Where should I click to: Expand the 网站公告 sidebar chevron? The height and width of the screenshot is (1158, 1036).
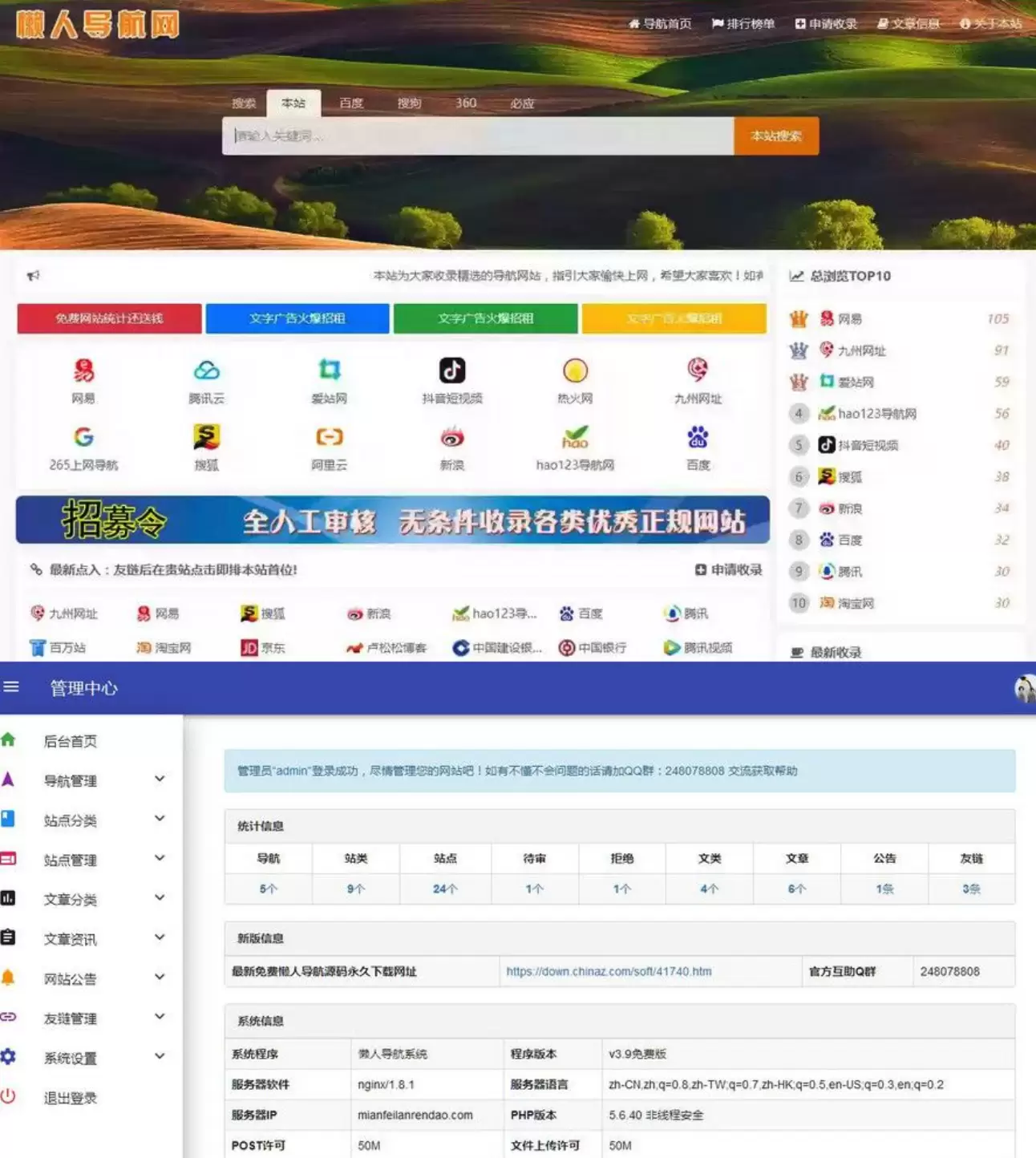[x=160, y=977]
